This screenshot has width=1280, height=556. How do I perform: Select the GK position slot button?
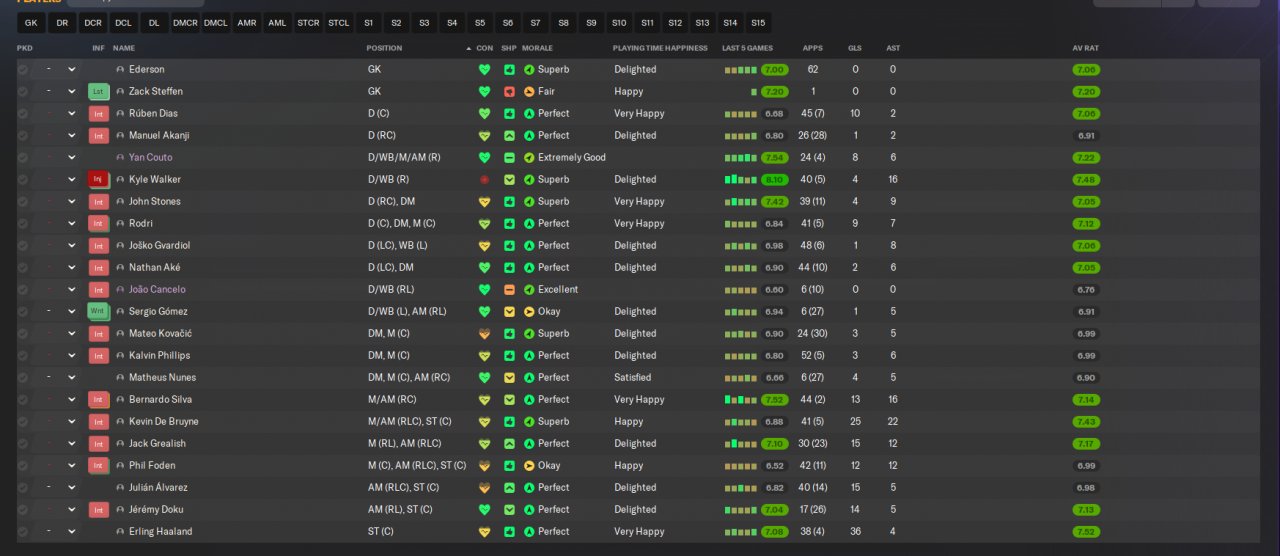coord(31,22)
